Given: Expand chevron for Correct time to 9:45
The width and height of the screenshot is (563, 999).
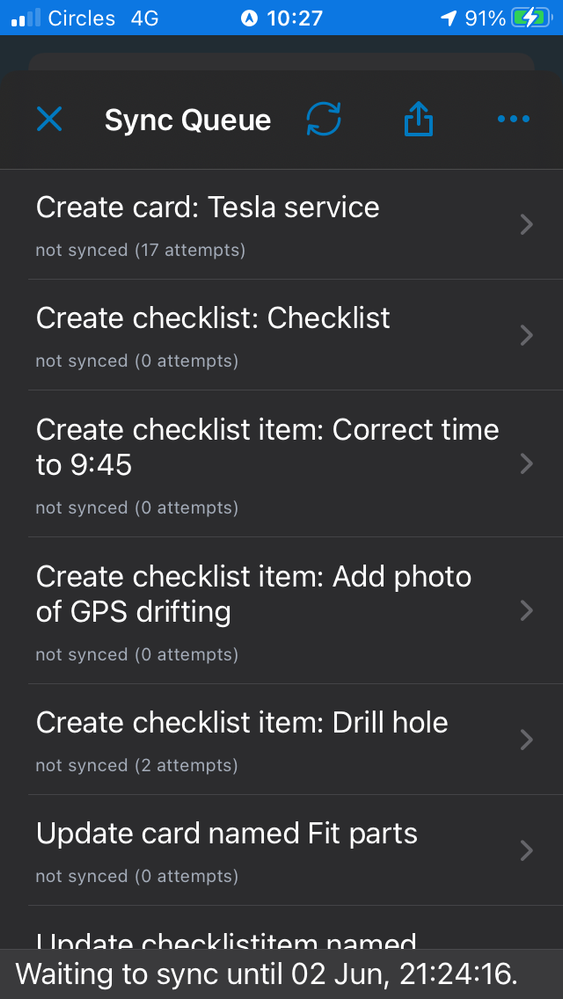Looking at the screenshot, I should 526,464.
